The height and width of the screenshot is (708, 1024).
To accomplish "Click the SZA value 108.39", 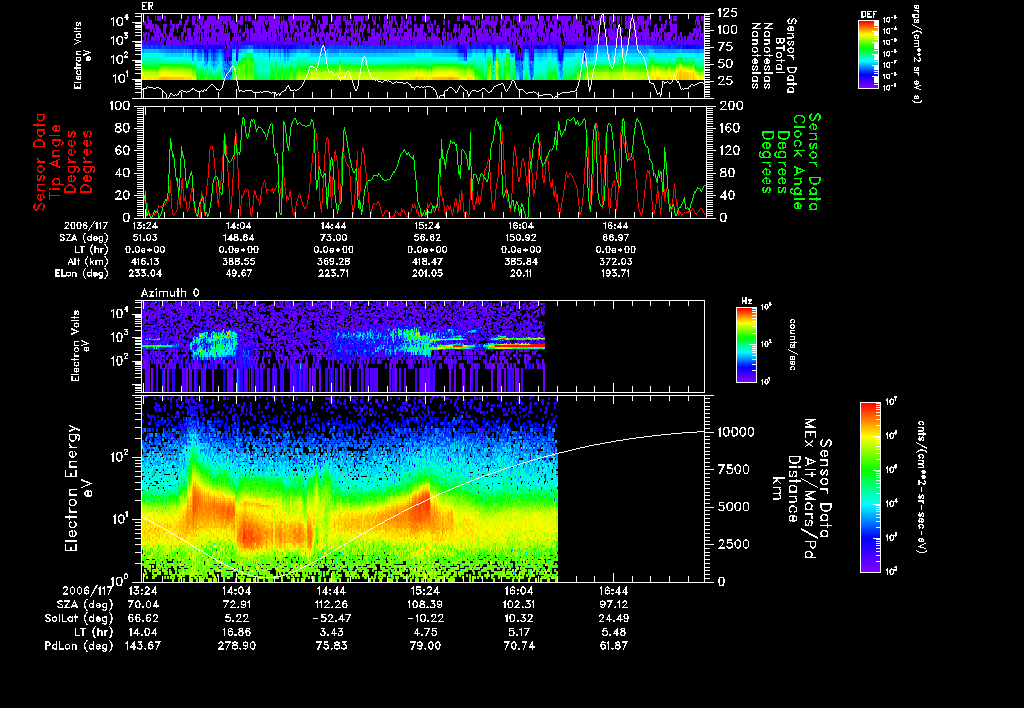I will [x=425, y=605].
